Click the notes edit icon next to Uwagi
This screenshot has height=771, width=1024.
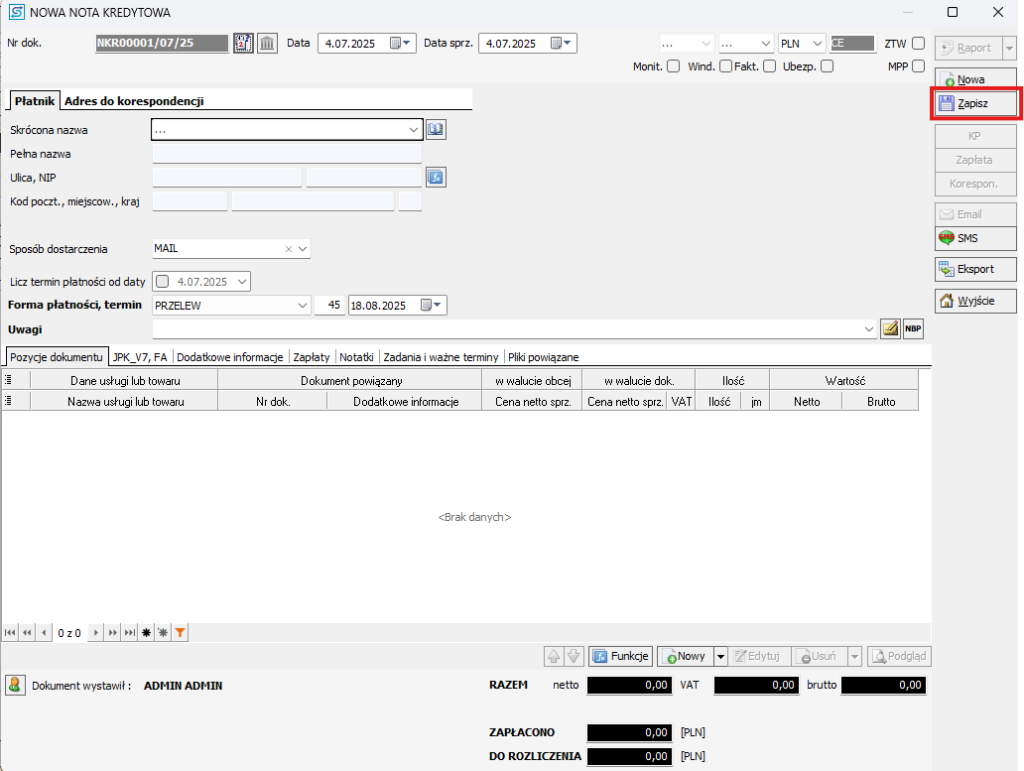890,329
